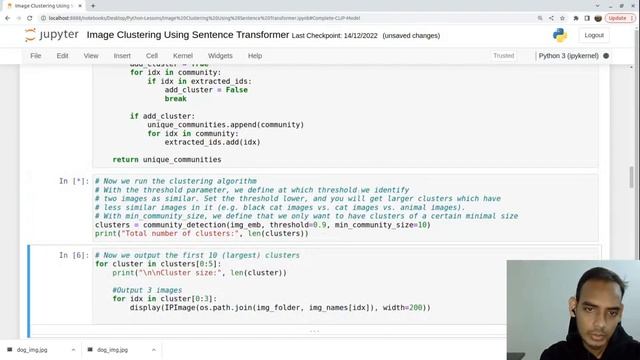
Task: Click the browser address bar URL
Action: point(204,18)
